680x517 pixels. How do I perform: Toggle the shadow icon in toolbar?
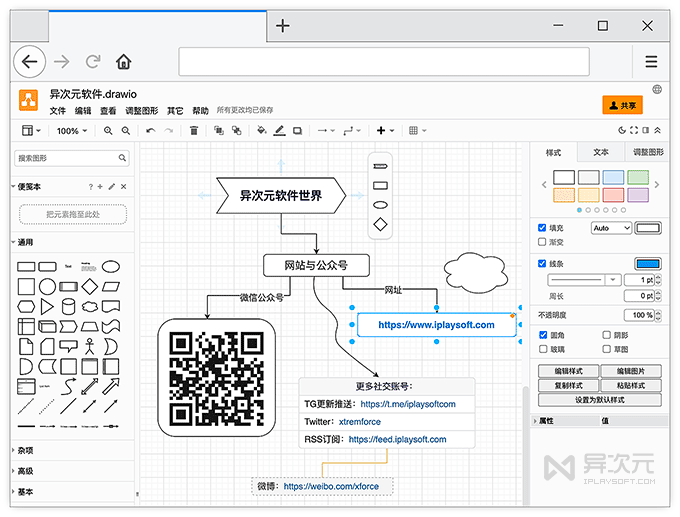click(x=298, y=131)
